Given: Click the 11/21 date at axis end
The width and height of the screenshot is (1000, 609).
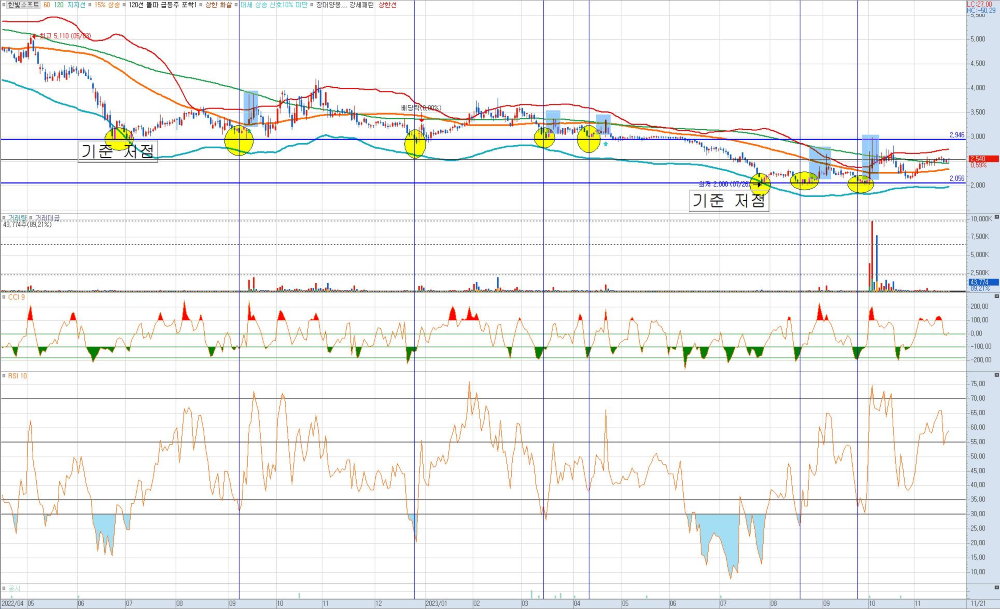Looking at the screenshot, I should point(977,603).
